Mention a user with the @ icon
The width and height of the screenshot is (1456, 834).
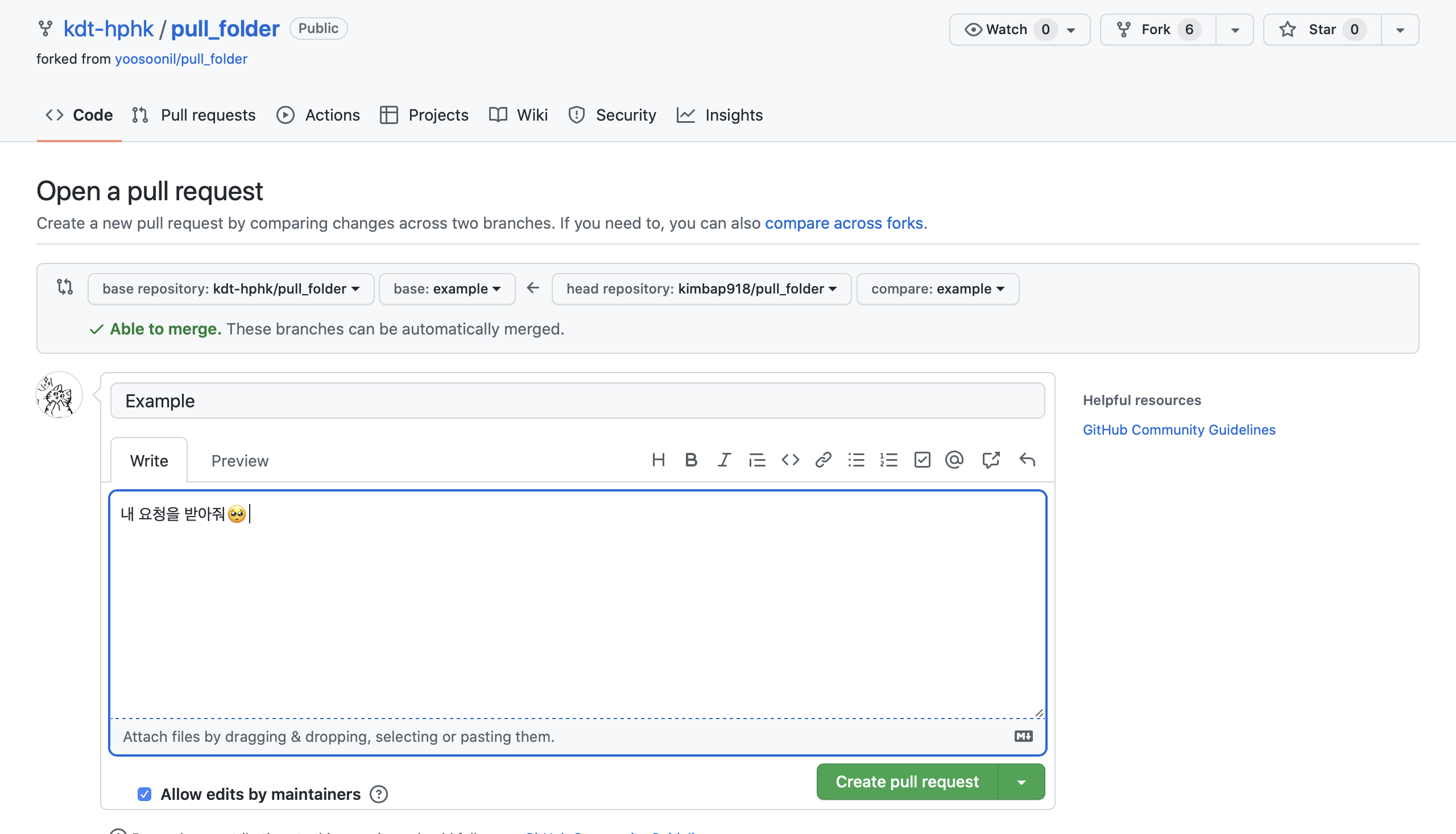point(954,460)
